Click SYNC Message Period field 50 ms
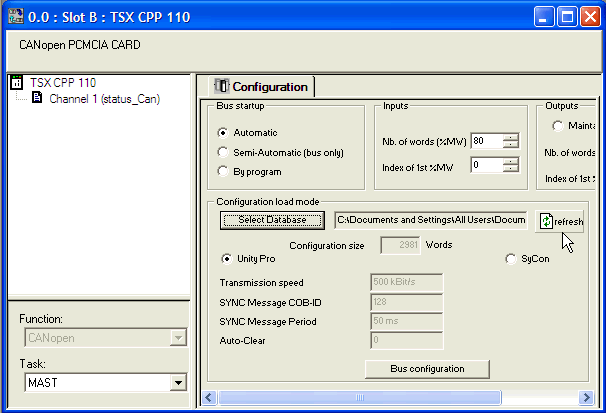 (407, 321)
